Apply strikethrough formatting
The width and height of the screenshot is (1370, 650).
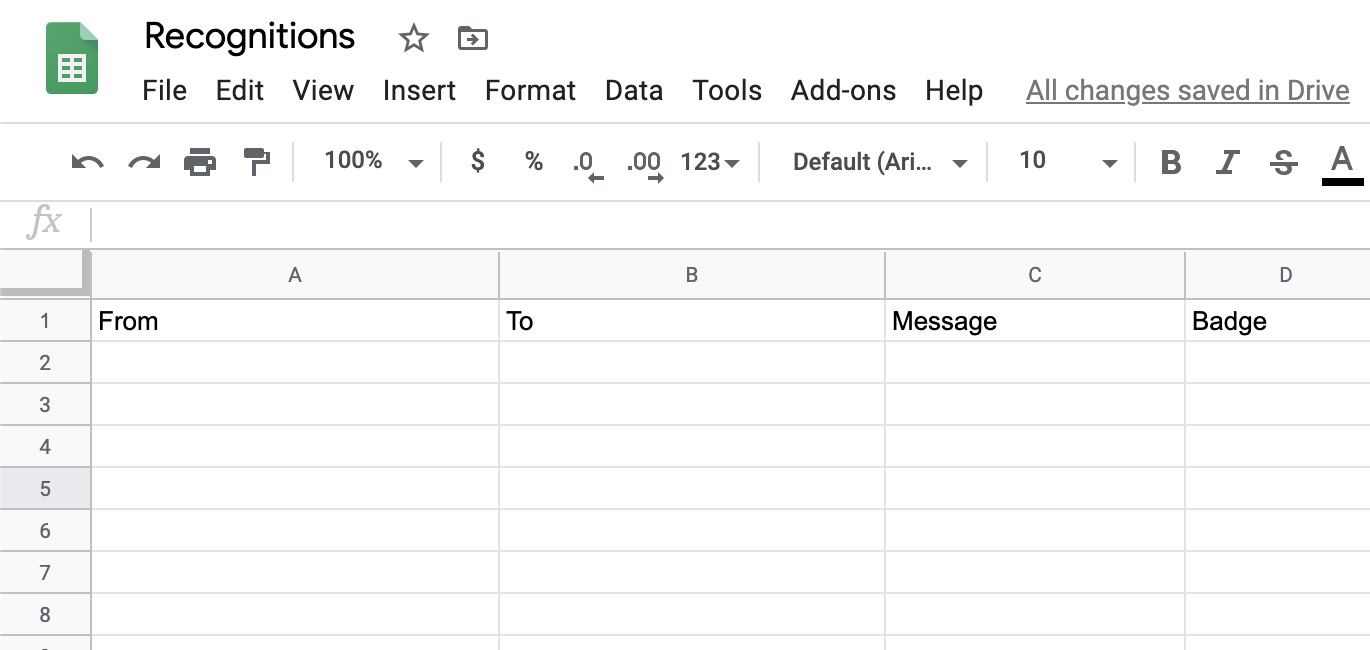[x=1283, y=161]
